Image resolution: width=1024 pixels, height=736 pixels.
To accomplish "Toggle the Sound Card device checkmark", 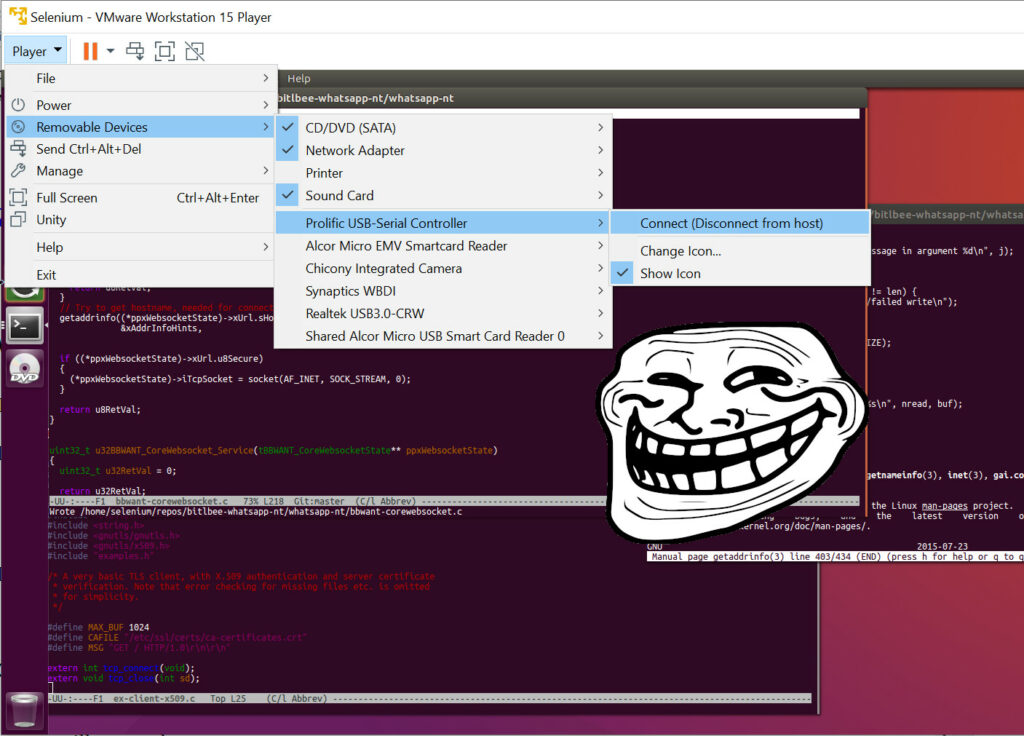I will click(x=287, y=195).
